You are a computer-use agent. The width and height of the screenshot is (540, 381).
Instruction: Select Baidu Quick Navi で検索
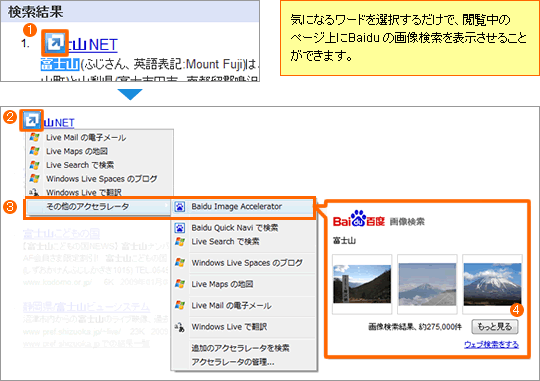coord(243,228)
